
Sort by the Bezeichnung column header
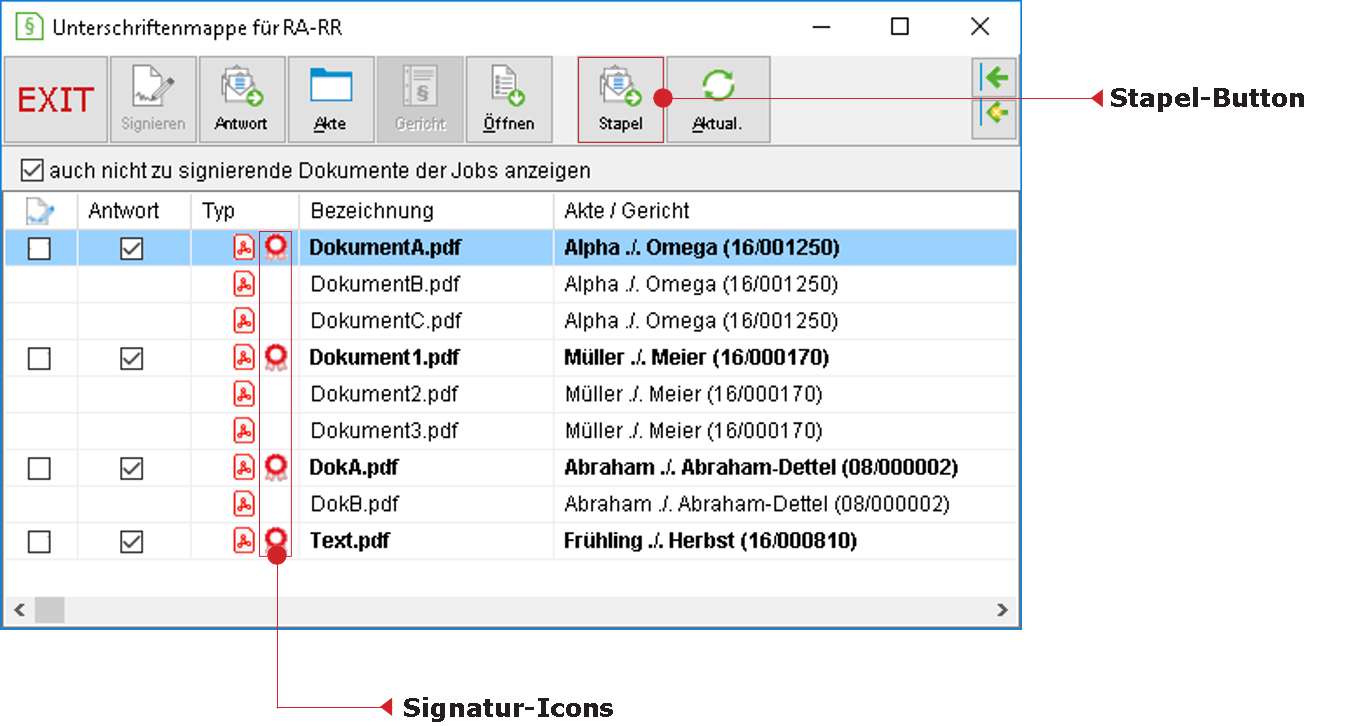[x=372, y=211]
